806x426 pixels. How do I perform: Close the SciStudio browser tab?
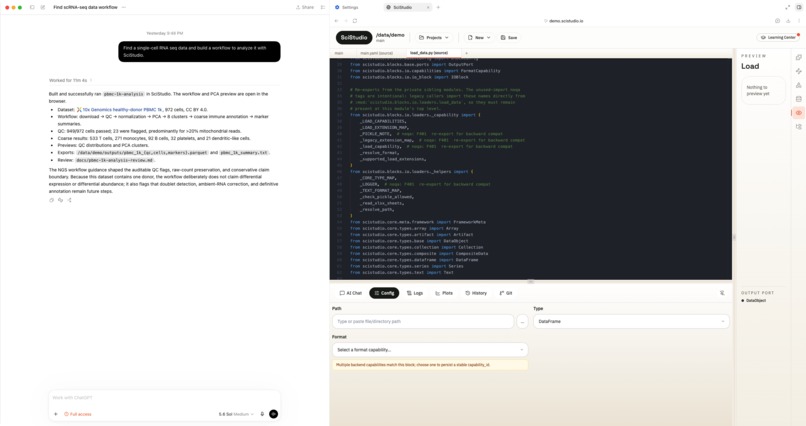point(428,7)
